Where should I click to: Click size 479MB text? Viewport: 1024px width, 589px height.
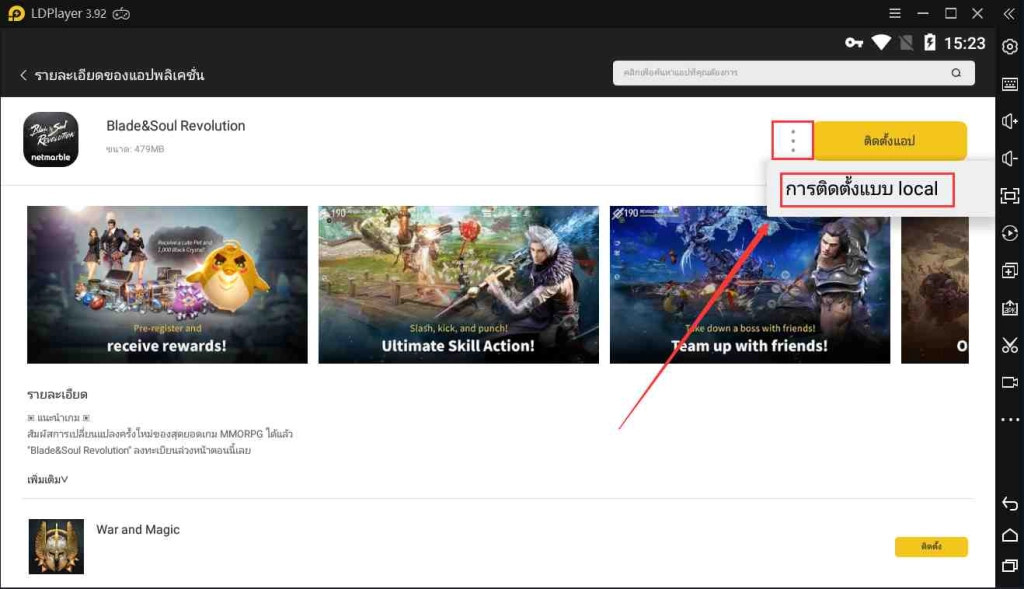pos(135,149)
